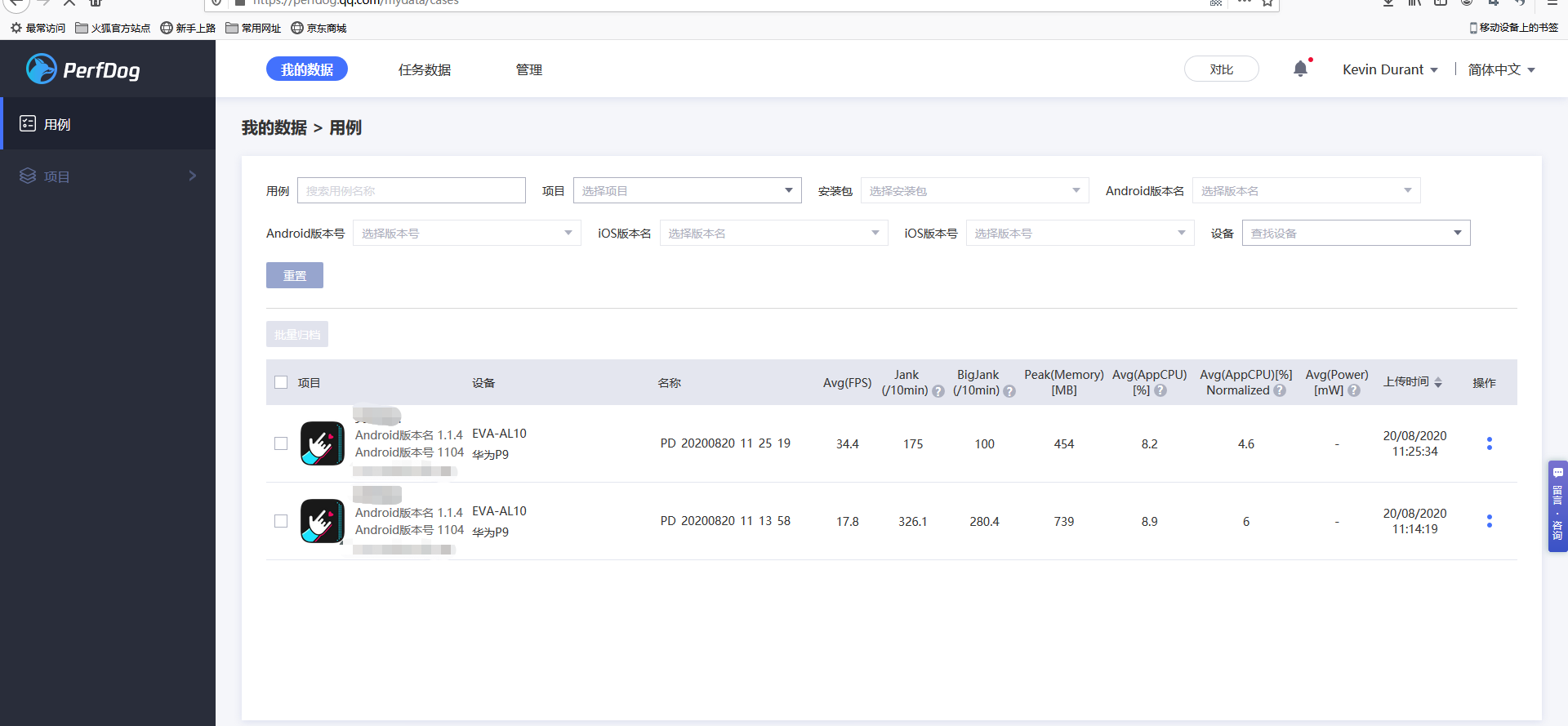Click Jank value 326.1
1568x726 pixels.
tap(913, 522)
